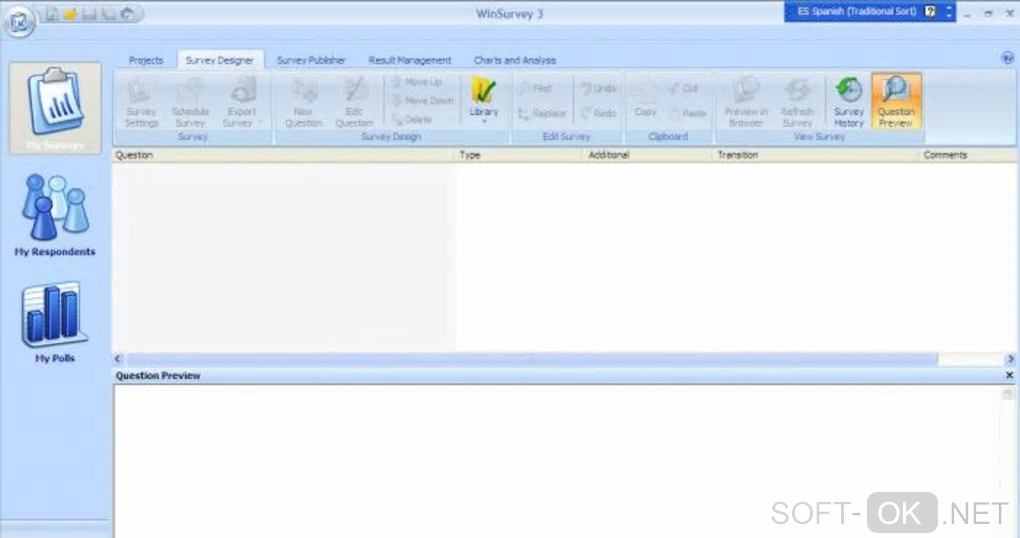Click Redo in Edit Survey group
The width and height of the screenshot is (1020, 538).
click(x=598, y=113)
